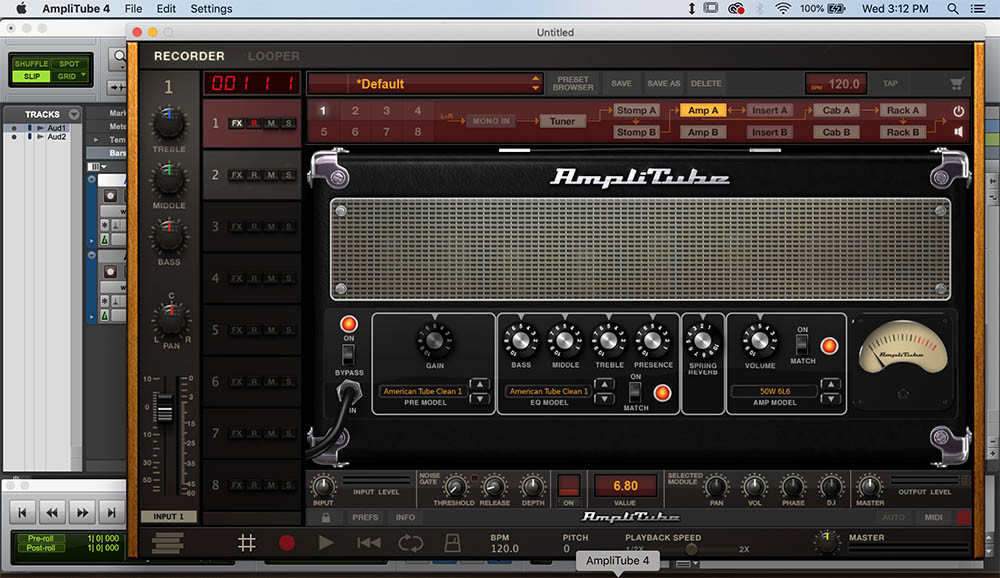Screen dimensions: 1000x578
Task: Click the Wi-Fi icon in menu bar
Action: tap(783, 8)
